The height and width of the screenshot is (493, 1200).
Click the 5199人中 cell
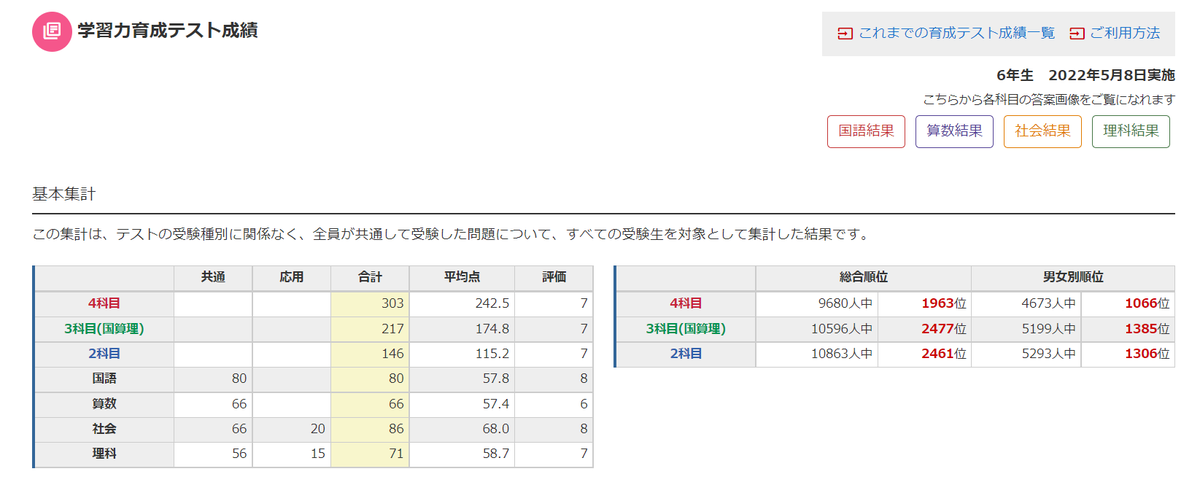[x=1026, y=328]
